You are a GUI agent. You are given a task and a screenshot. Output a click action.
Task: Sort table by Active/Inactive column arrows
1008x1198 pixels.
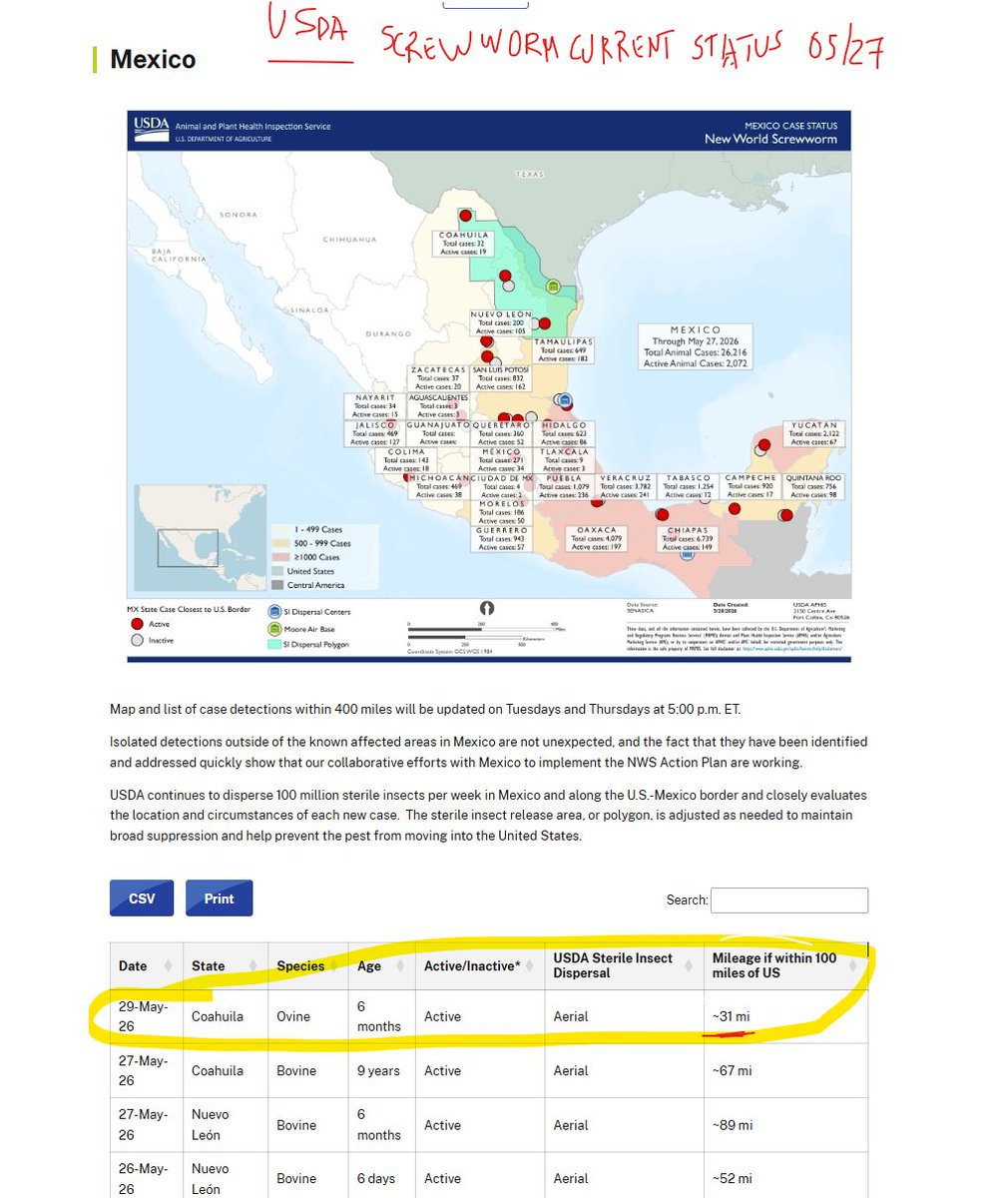click(531, 965)
